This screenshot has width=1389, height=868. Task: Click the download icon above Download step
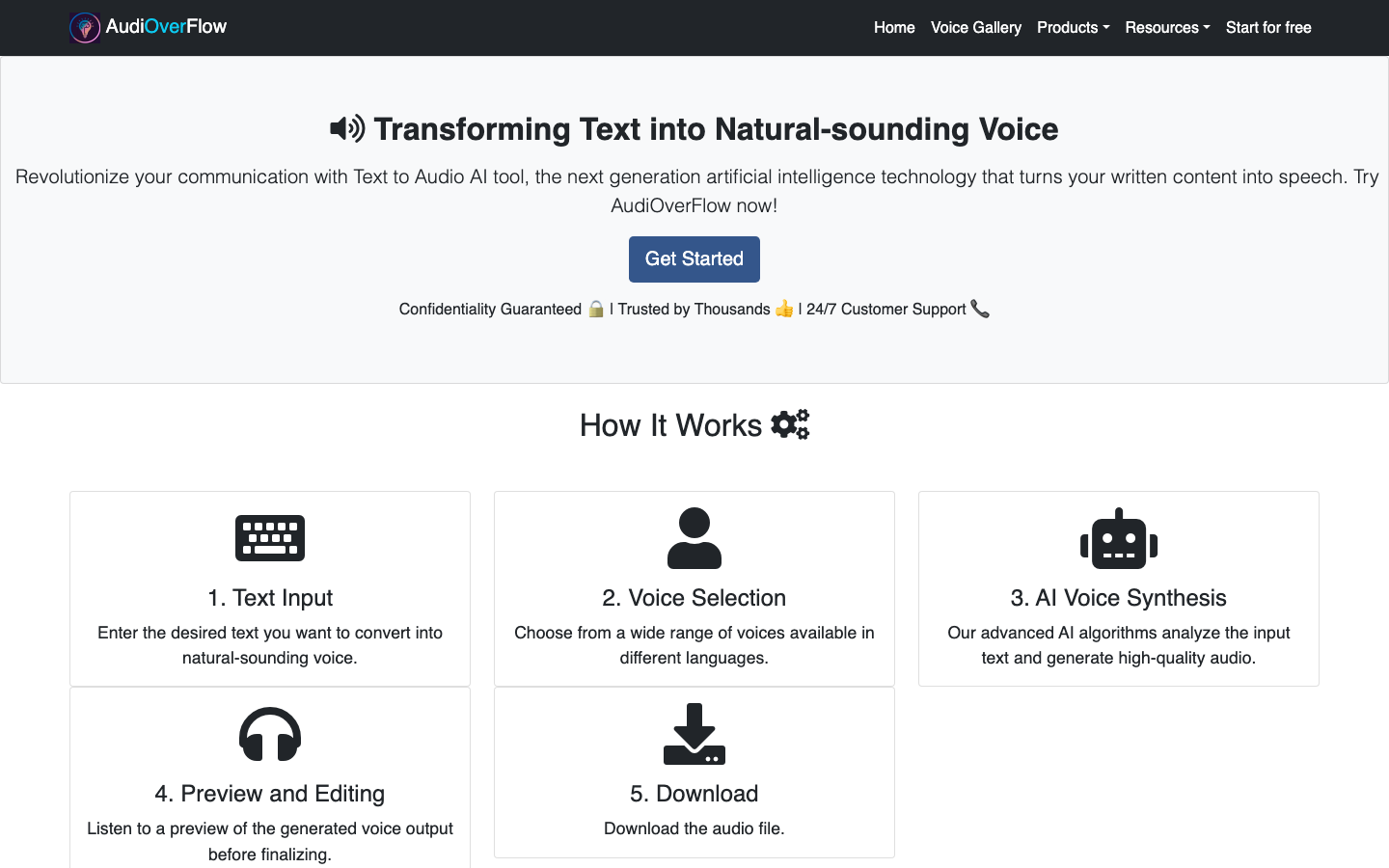pos(694,734)
